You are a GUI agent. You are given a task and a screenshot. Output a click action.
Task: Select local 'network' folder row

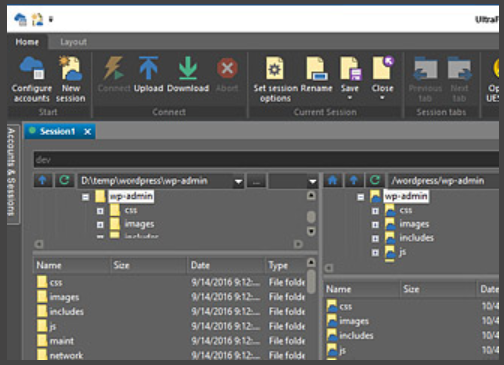[170, 355]
